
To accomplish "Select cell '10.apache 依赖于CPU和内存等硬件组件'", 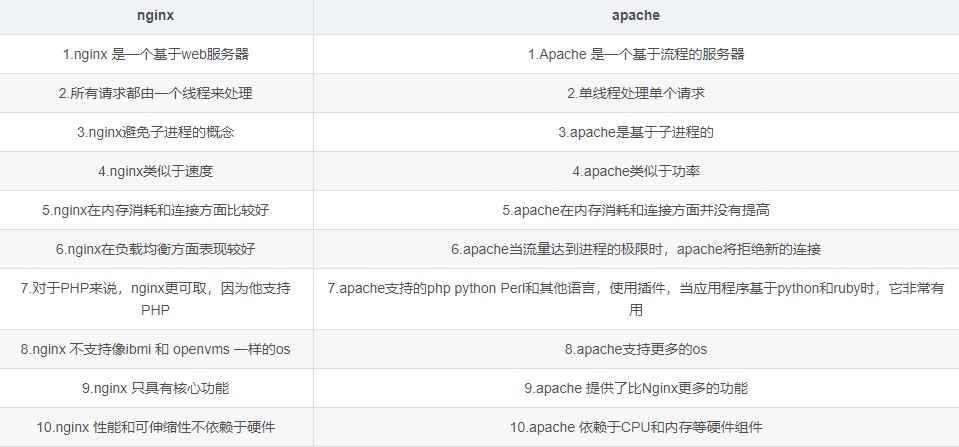I will coord(636,427).
